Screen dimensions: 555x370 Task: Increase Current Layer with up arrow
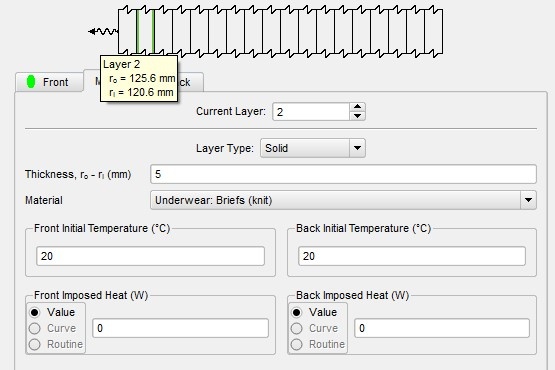[357, 107]
